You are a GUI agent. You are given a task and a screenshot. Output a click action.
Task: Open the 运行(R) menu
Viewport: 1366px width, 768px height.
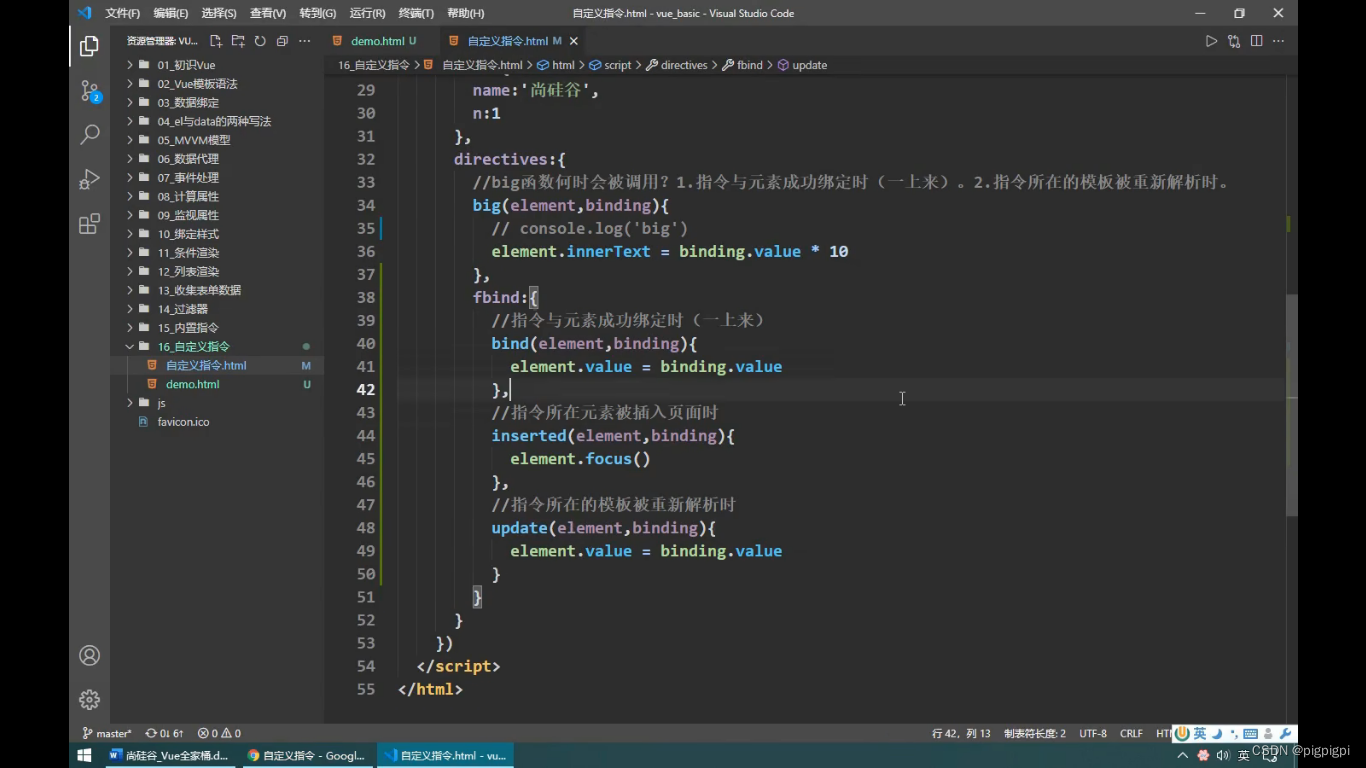coord(367,13)
